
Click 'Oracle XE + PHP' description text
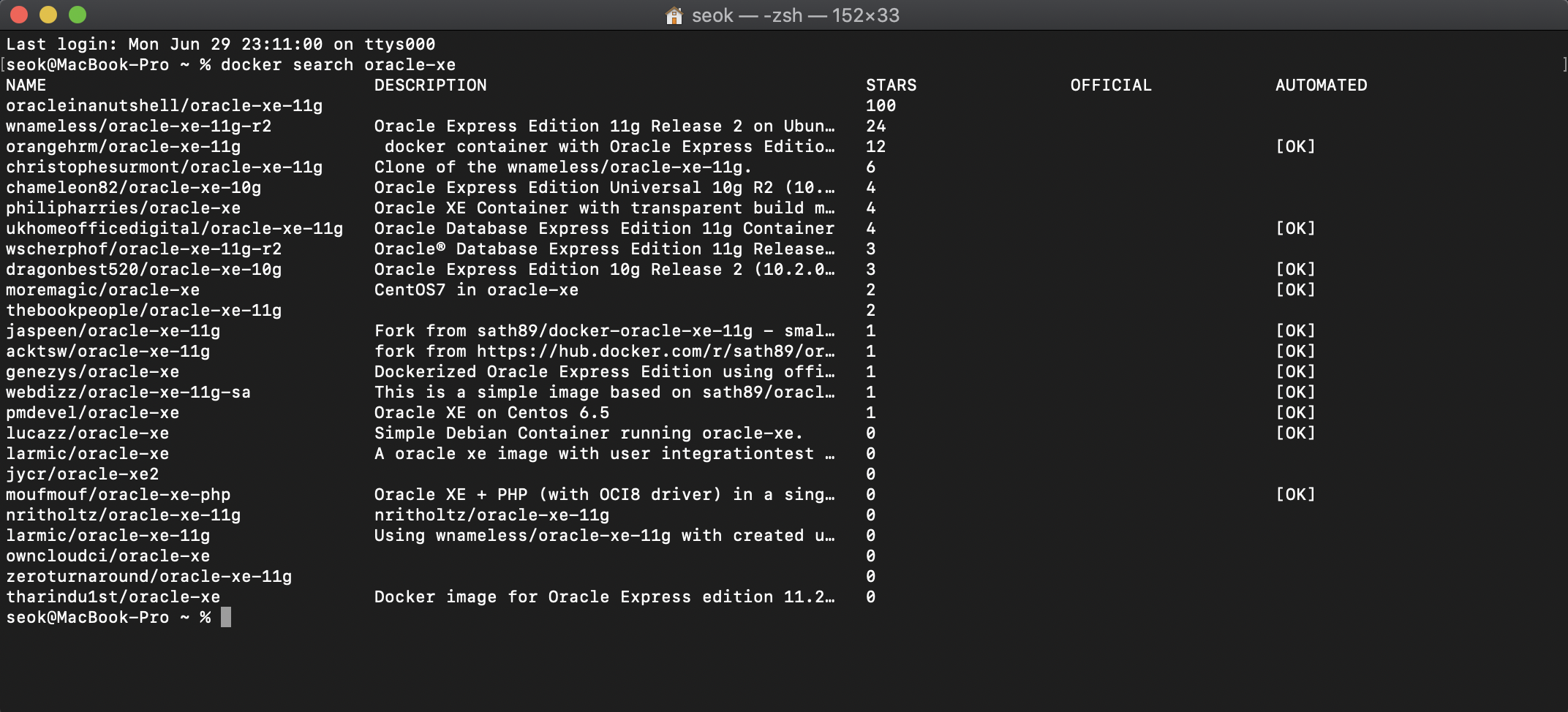(451, 495)
